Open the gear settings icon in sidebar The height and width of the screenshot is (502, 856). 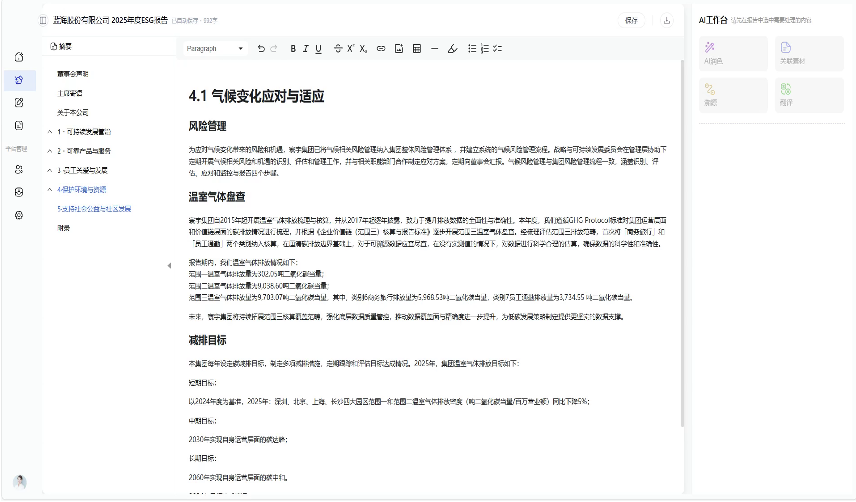pyautogui.click(x=19, y=215)
